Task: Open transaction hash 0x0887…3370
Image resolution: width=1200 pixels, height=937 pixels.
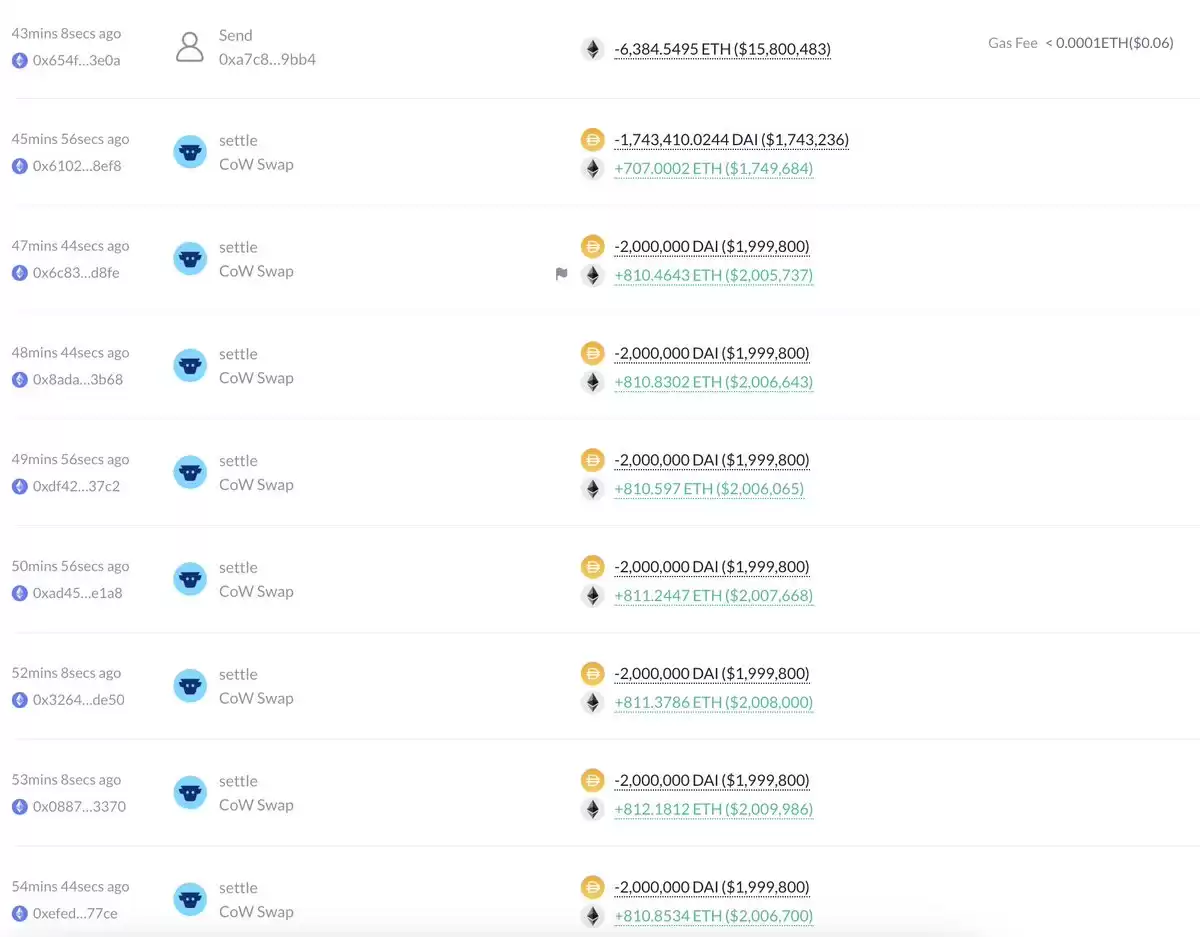Action: tap(79, 806)
